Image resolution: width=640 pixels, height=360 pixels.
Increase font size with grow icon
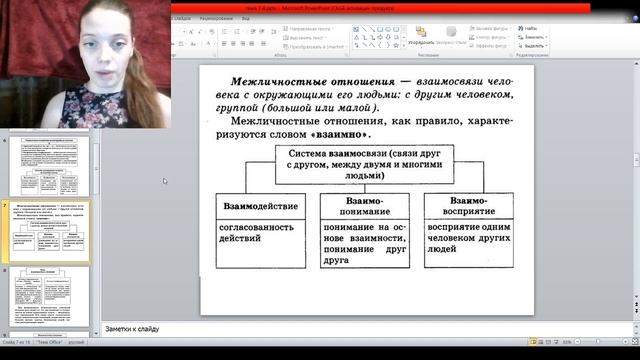[x=191, y=31]
